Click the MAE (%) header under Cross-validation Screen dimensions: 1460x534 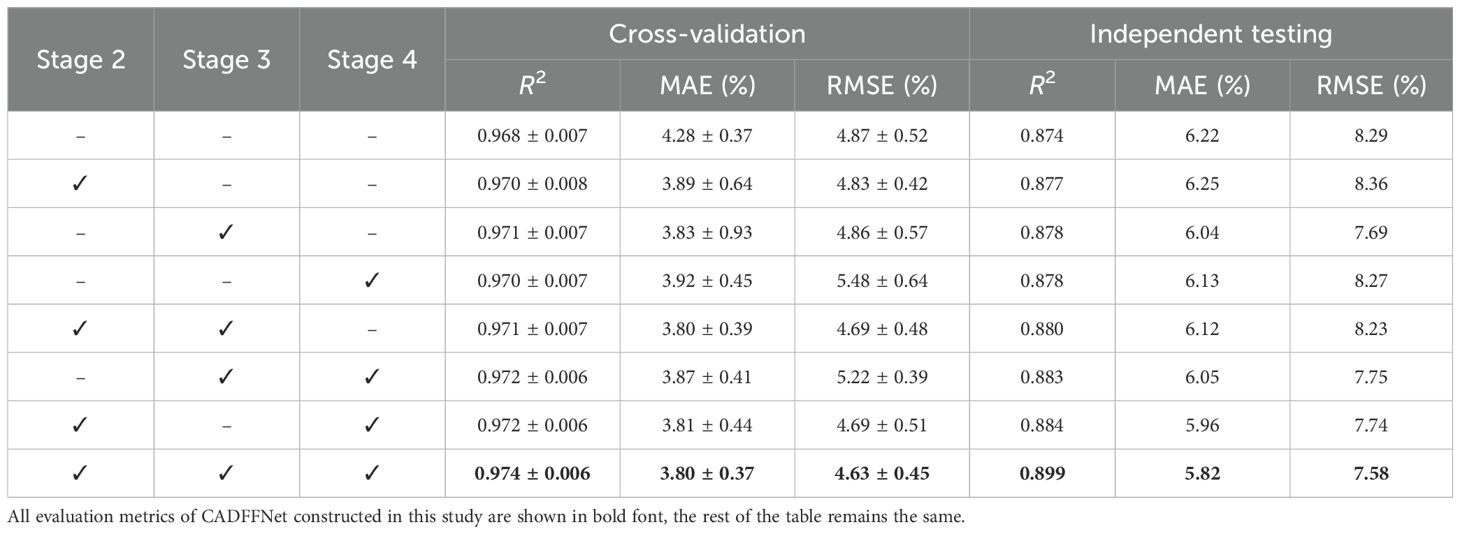[707, 86]
